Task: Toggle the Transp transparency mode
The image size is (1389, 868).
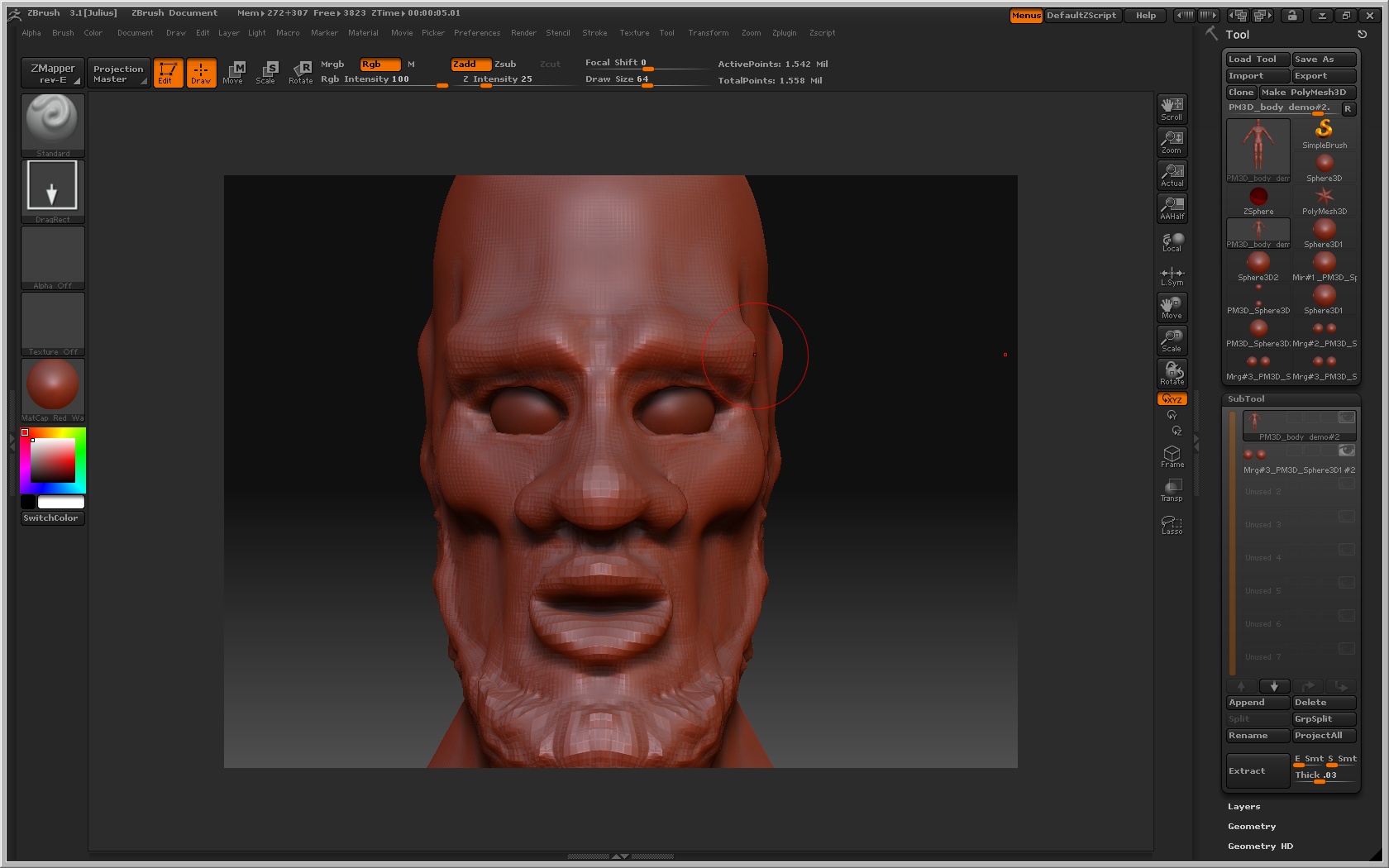Action: click(x=1172, y=489)
